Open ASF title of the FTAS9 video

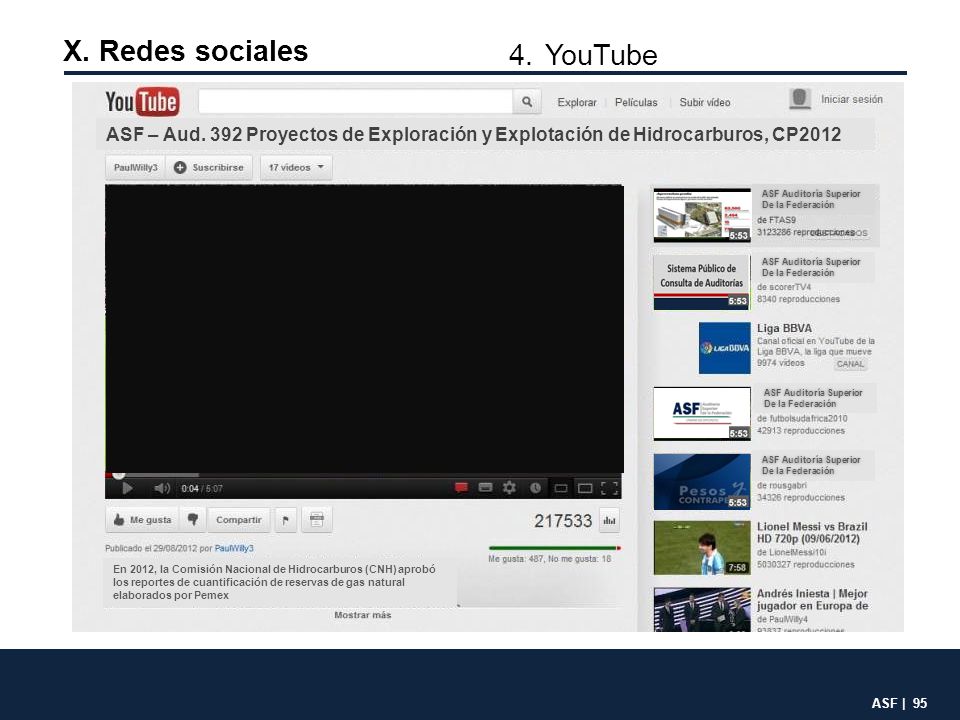click(x=811, y=199)
